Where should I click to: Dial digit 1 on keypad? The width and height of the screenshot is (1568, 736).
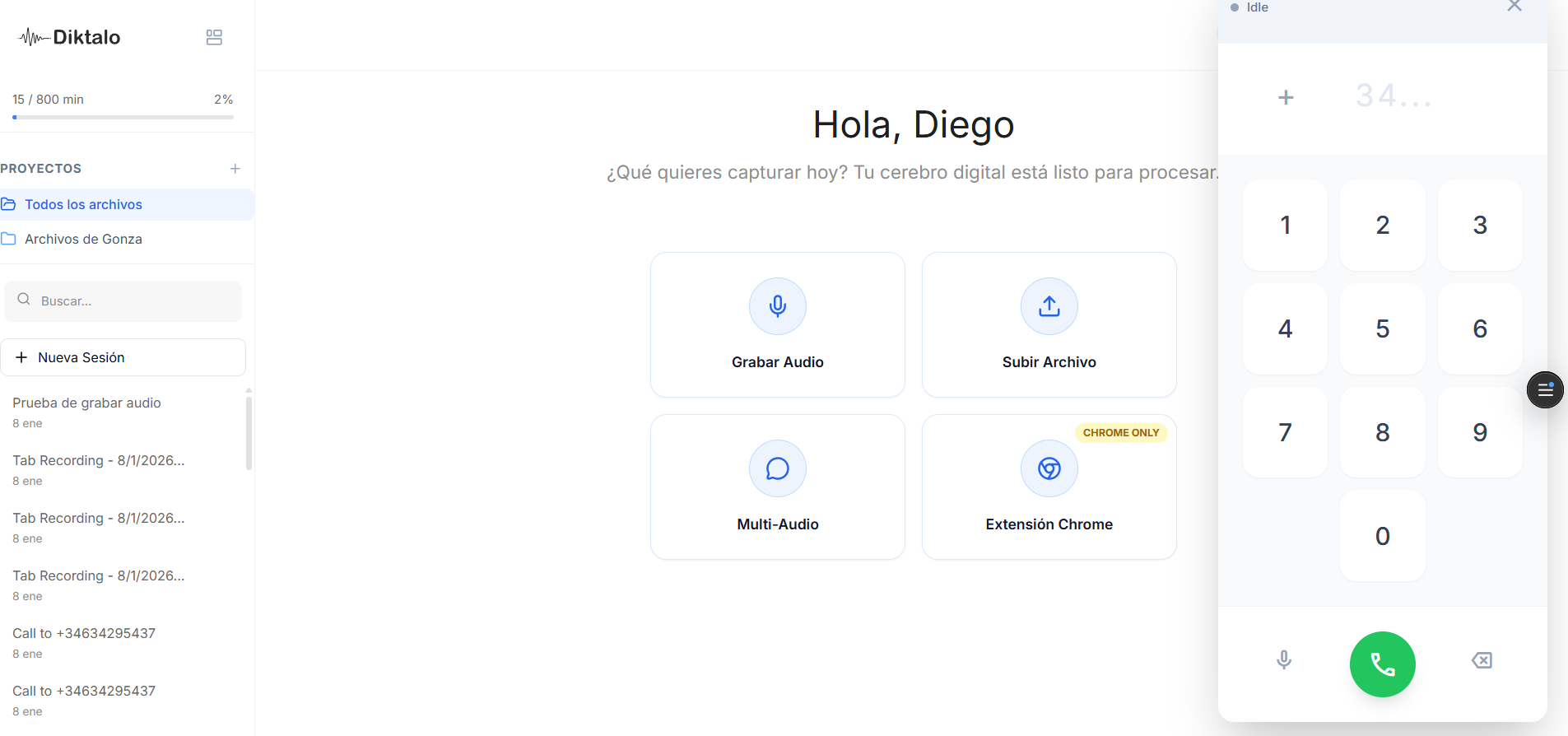[x=1286, y=225]
